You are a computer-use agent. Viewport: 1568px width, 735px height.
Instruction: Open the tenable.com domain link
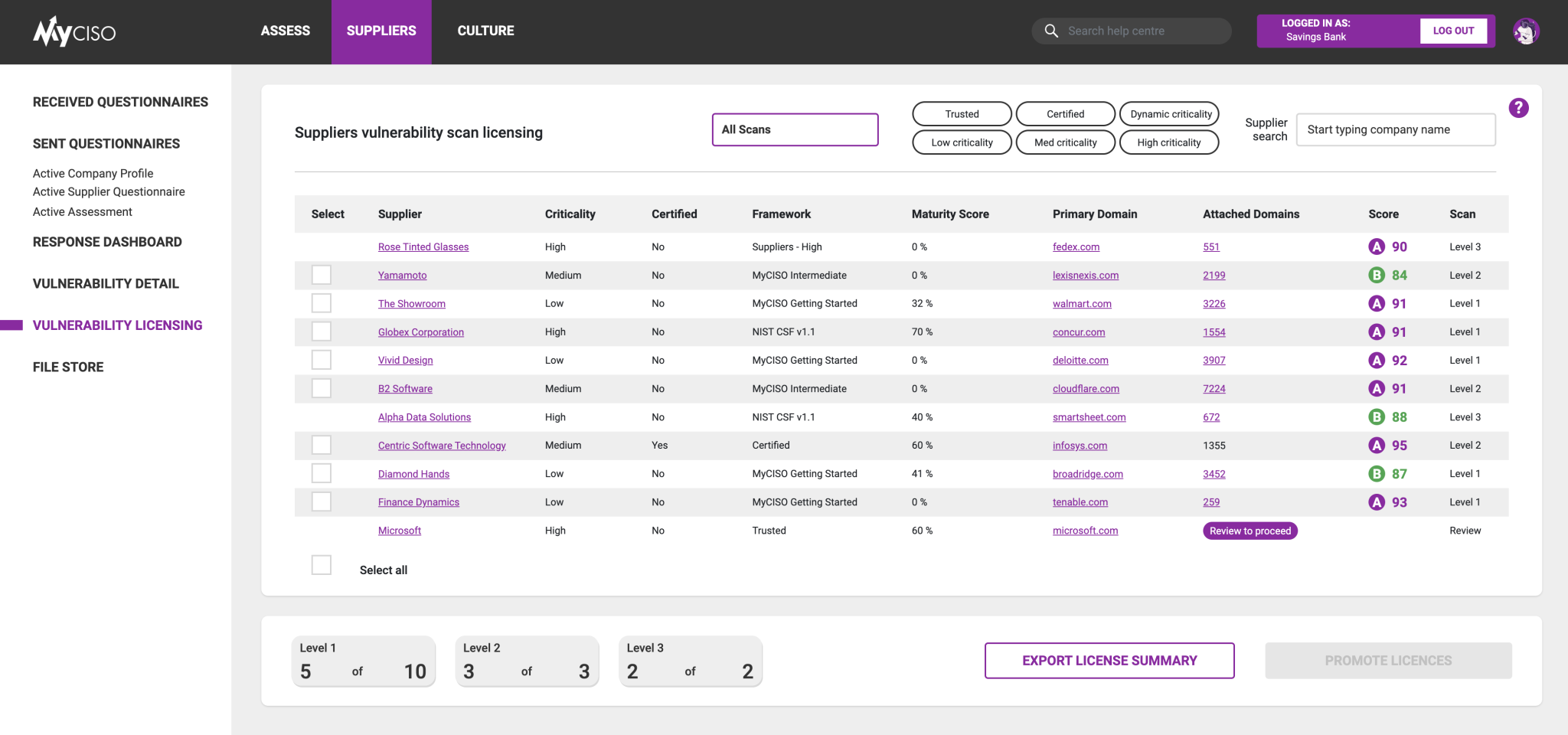coord(1080,502)
